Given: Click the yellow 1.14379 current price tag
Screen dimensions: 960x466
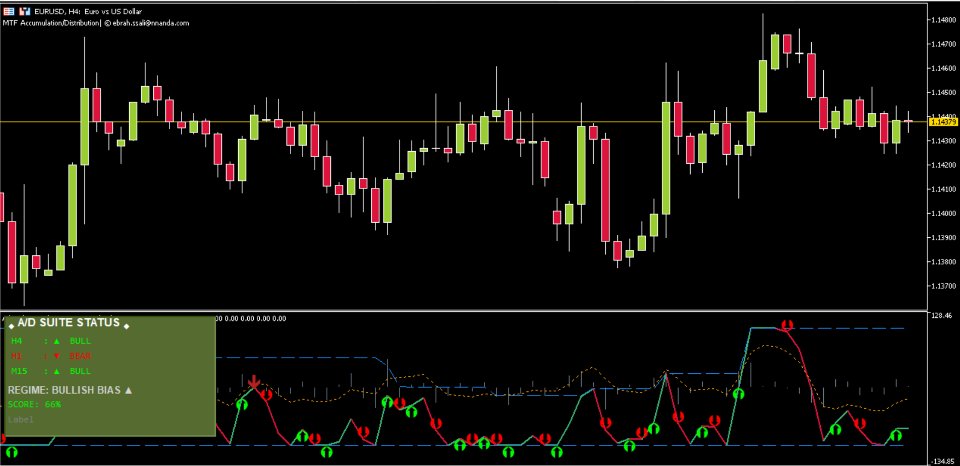Looking at the screenshot, I should tap(943, 122).
